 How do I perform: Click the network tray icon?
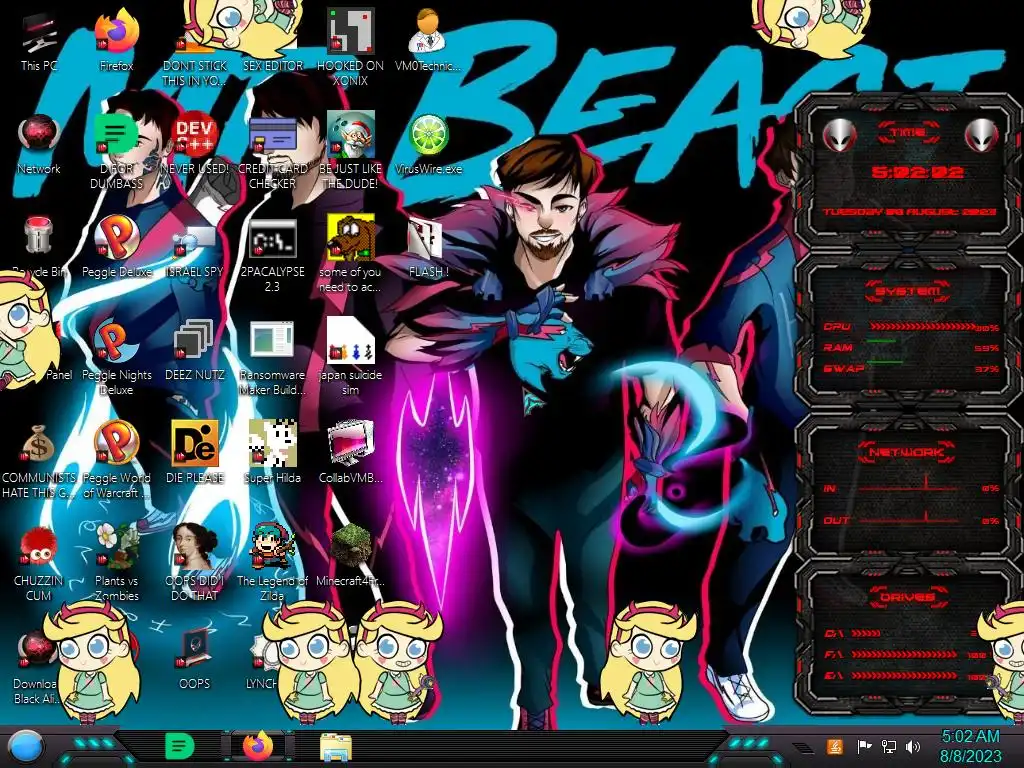click(x=888, y=746)
